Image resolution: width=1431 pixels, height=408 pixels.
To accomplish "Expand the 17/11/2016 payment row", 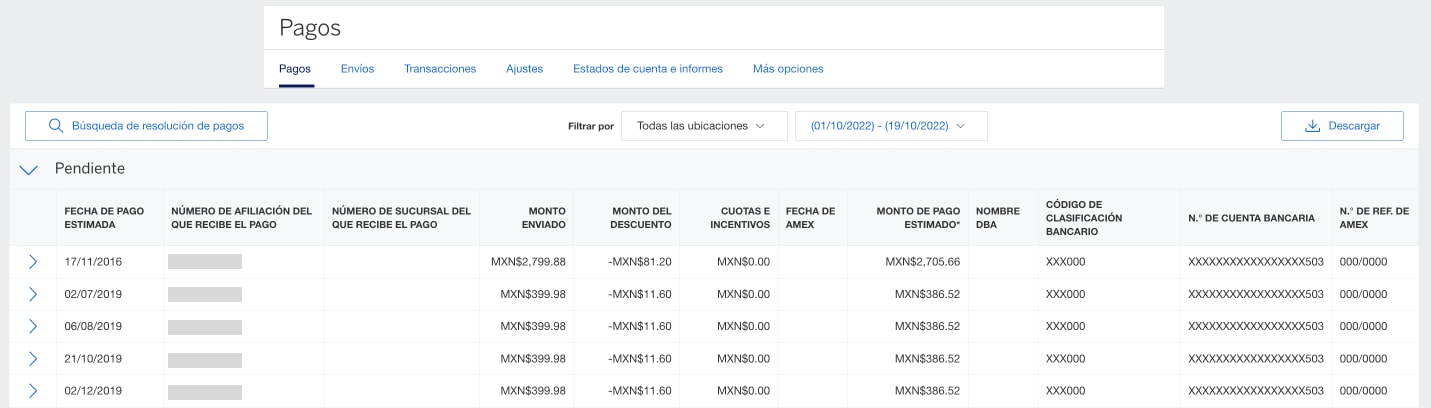I will pos(33,262).
